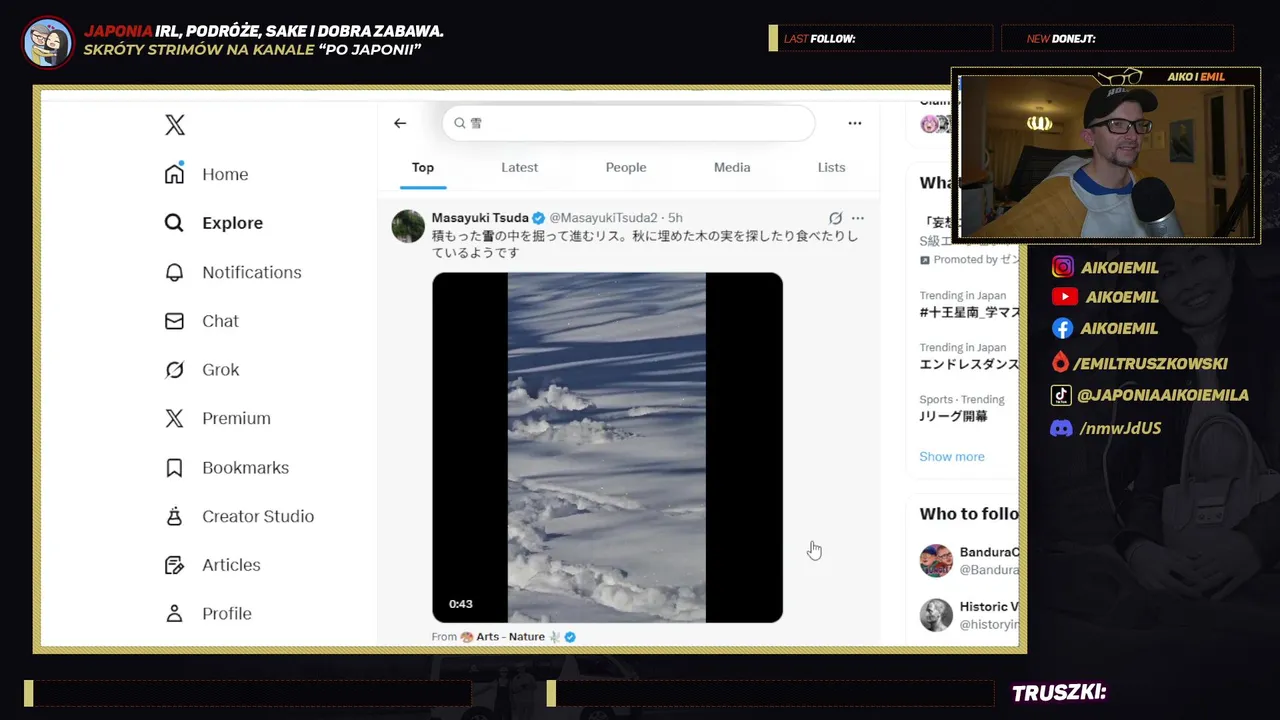Open search options three-dot menu

(x=855, y=123)
